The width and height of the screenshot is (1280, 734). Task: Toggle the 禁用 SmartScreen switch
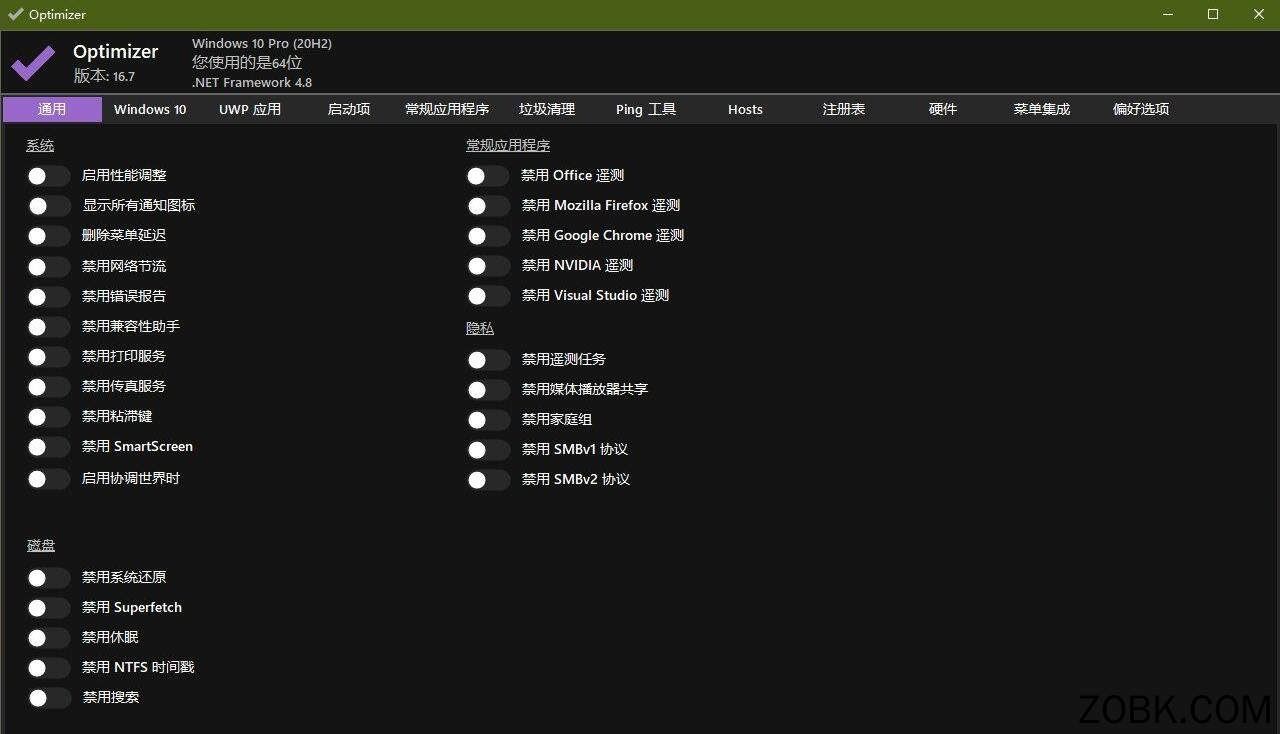(x=47, y=446)
